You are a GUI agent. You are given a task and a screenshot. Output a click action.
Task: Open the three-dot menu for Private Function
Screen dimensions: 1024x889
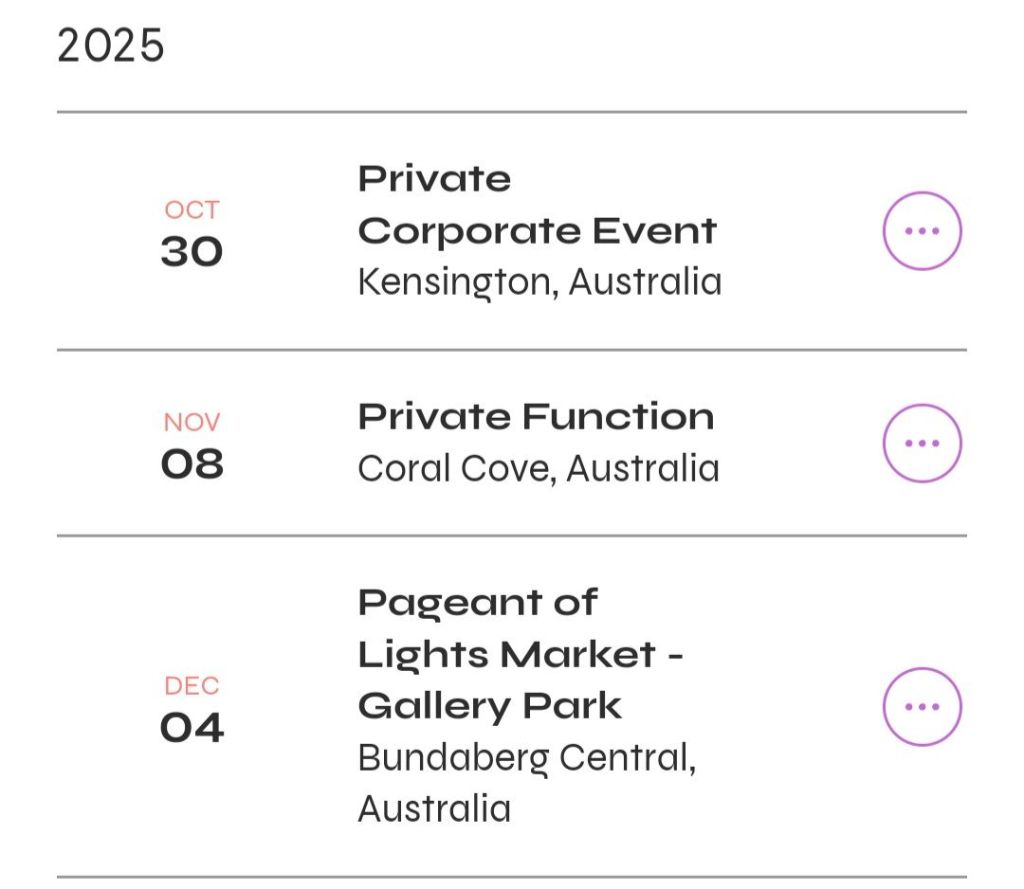coord(921,443)
